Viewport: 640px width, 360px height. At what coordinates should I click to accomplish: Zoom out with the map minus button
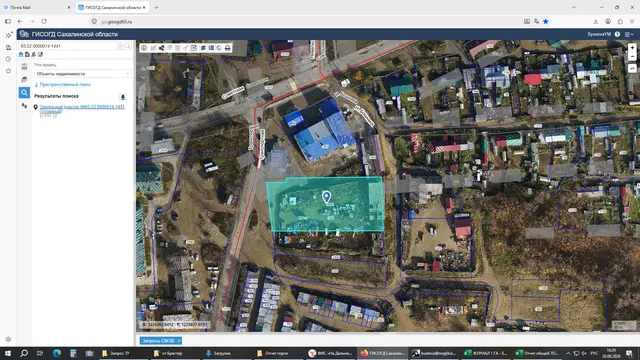tap(632, 56)
